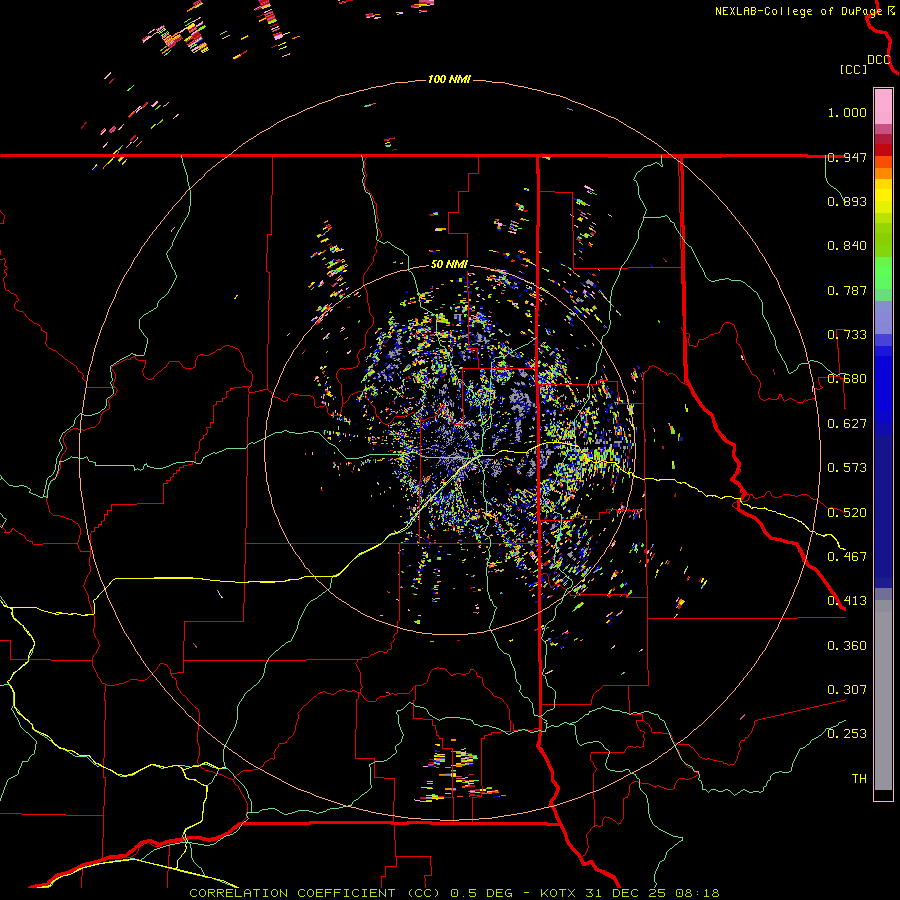
Task: Click the 0.947 value on the legend
Action: (x=847, y=157)
